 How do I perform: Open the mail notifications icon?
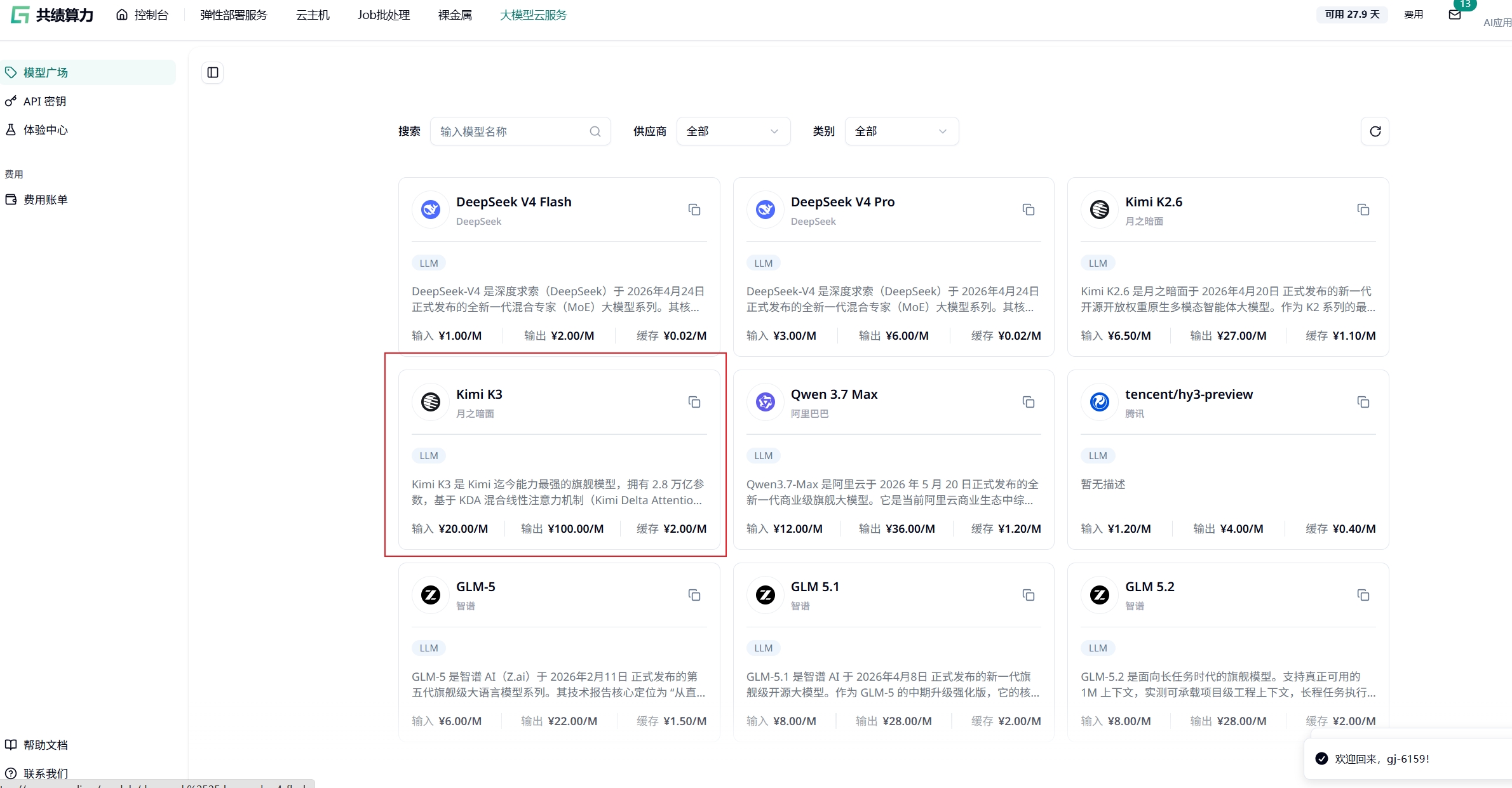(x=1455, y=15)
